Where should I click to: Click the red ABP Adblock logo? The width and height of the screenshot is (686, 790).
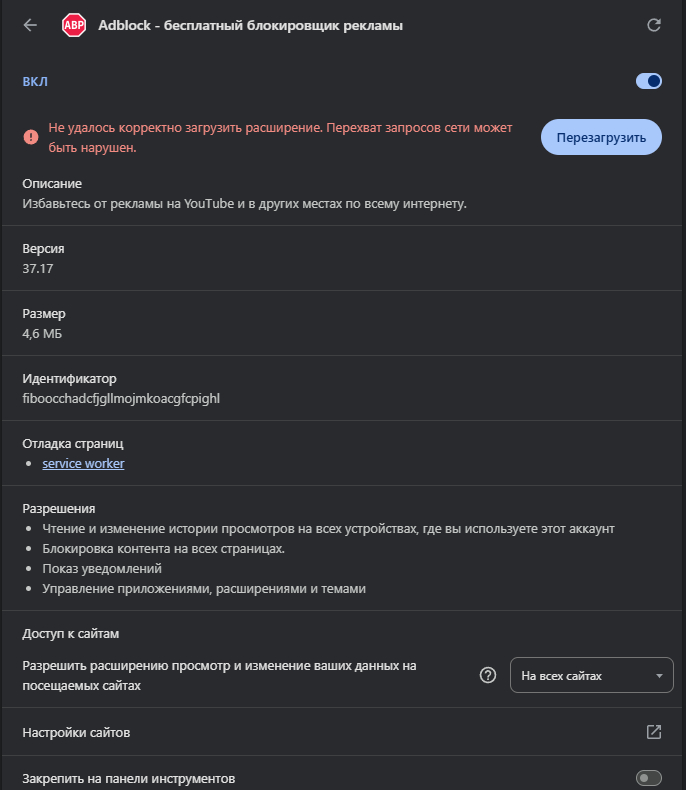(x=74, y=25)
